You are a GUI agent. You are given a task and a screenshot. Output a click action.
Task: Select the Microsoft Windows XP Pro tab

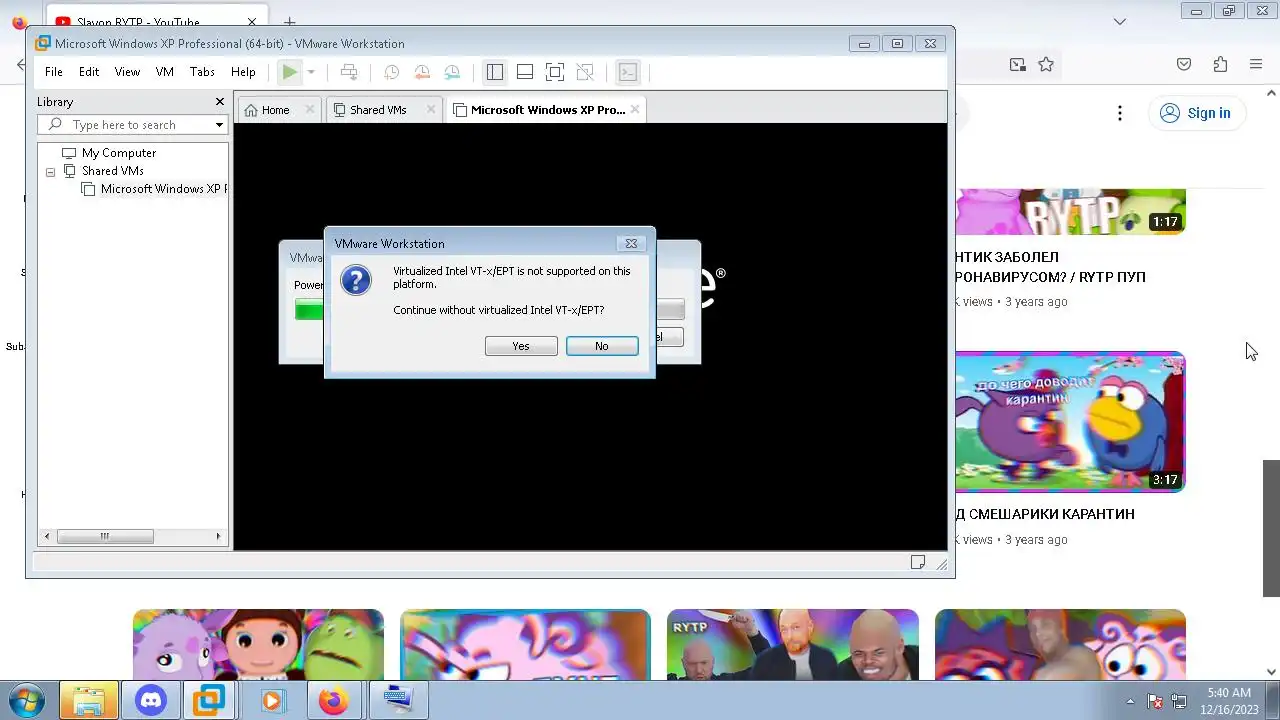pyautogui.click(x=548, y=110)
